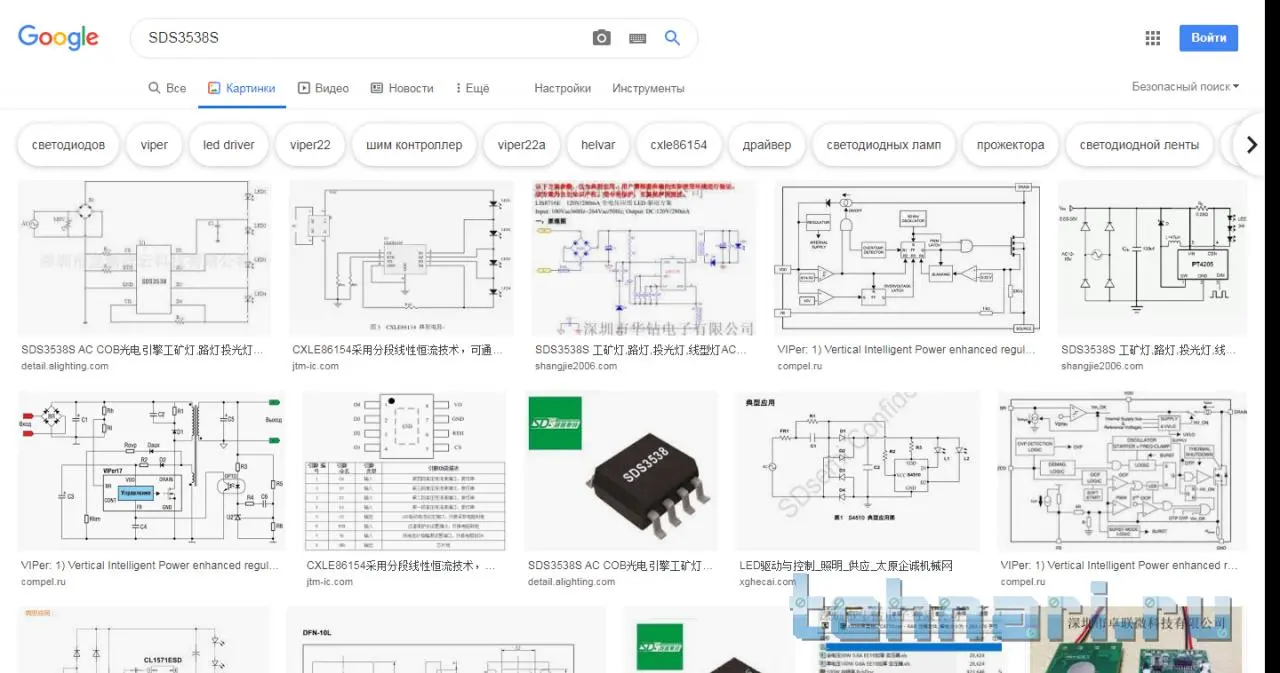Expand Безопасный поиск dropdown
Screen dimensions: 1280x673
pos(1185,87)
